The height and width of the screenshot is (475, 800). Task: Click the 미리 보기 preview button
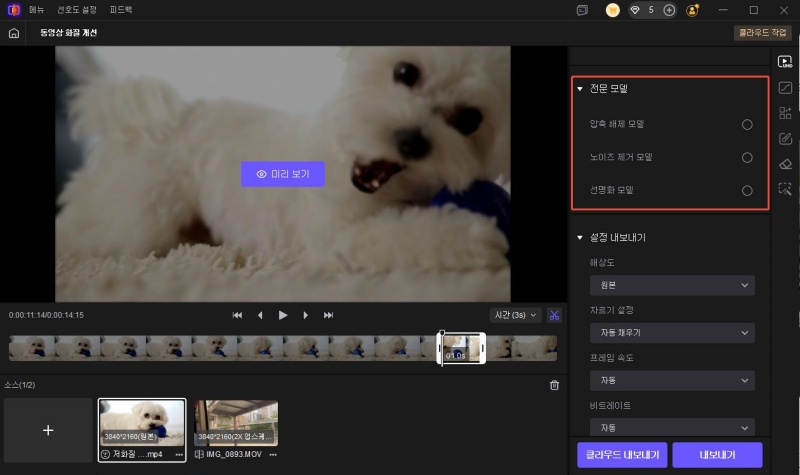283,174
